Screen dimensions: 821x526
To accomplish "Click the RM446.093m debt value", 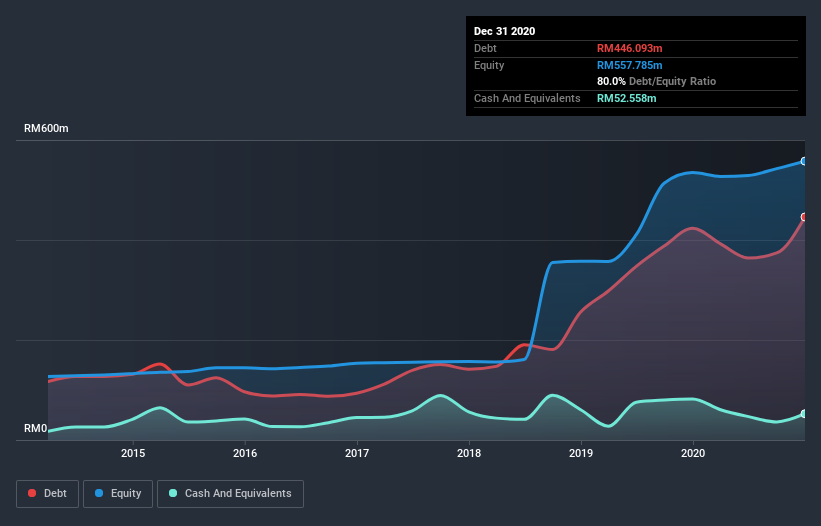I will [629, 49].
